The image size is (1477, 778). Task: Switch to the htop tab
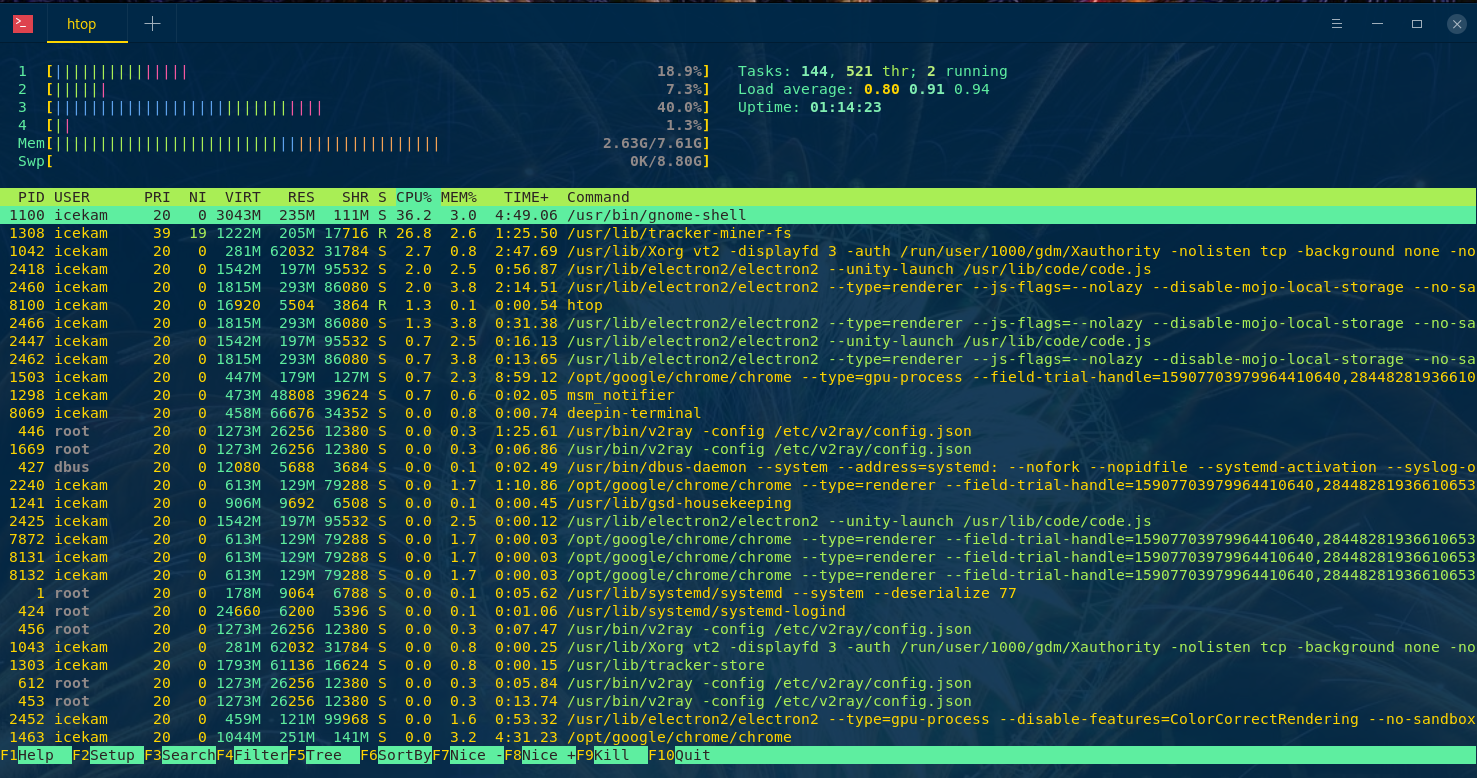83,23
